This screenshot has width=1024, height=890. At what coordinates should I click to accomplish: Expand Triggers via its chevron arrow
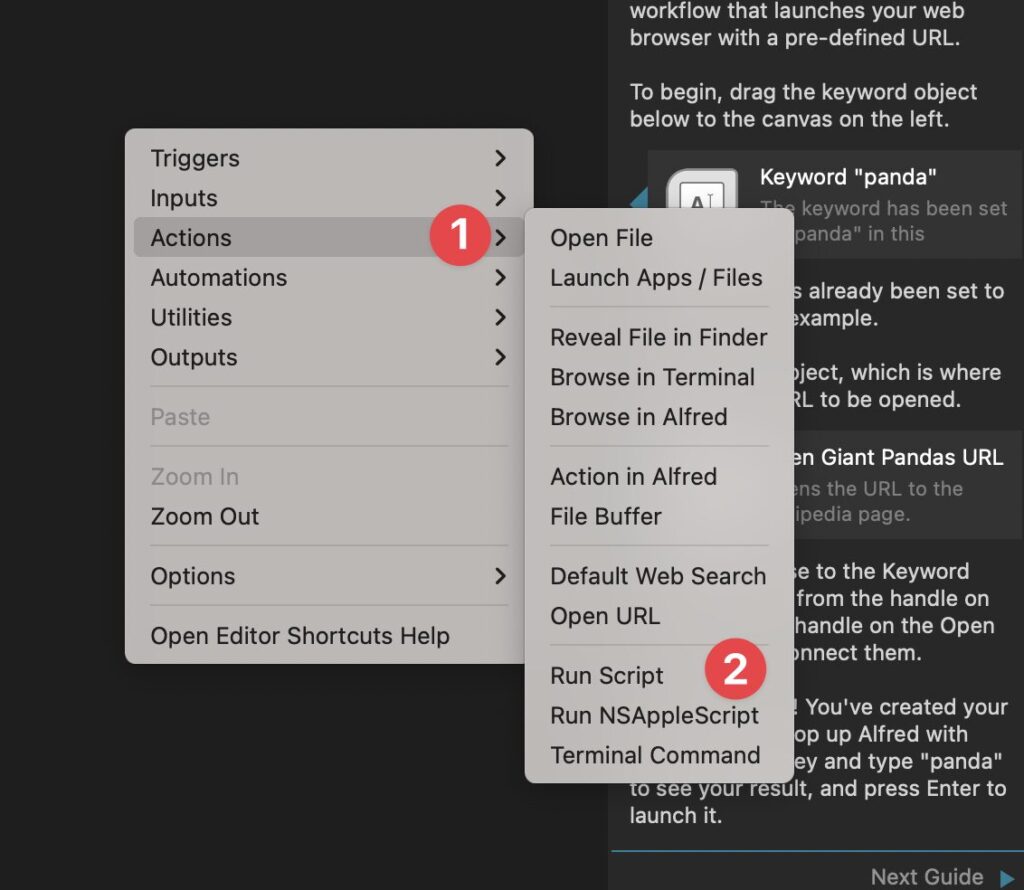pos(500,158)
